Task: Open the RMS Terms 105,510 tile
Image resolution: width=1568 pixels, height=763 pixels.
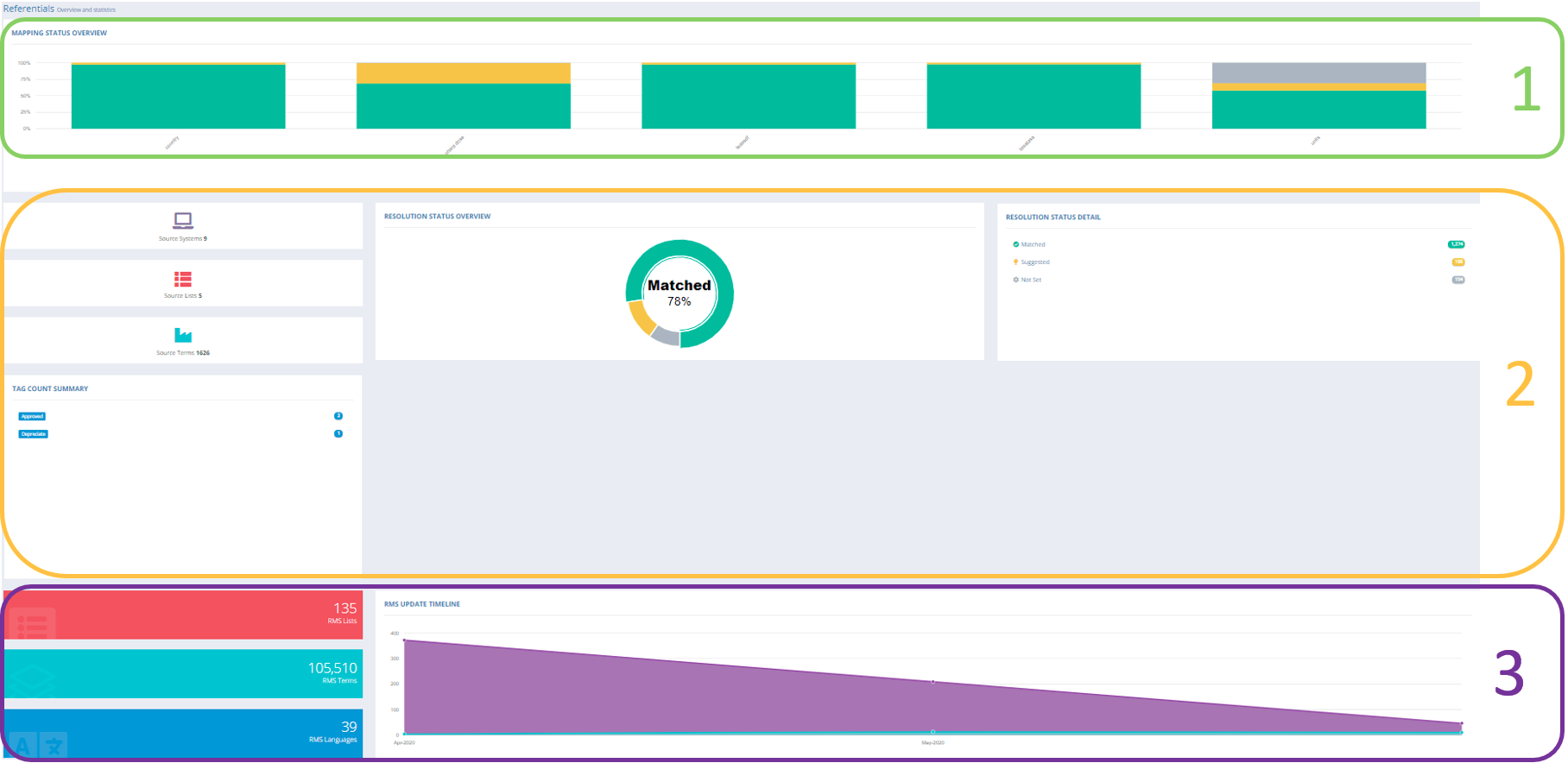Action: (x=183, y=673)
